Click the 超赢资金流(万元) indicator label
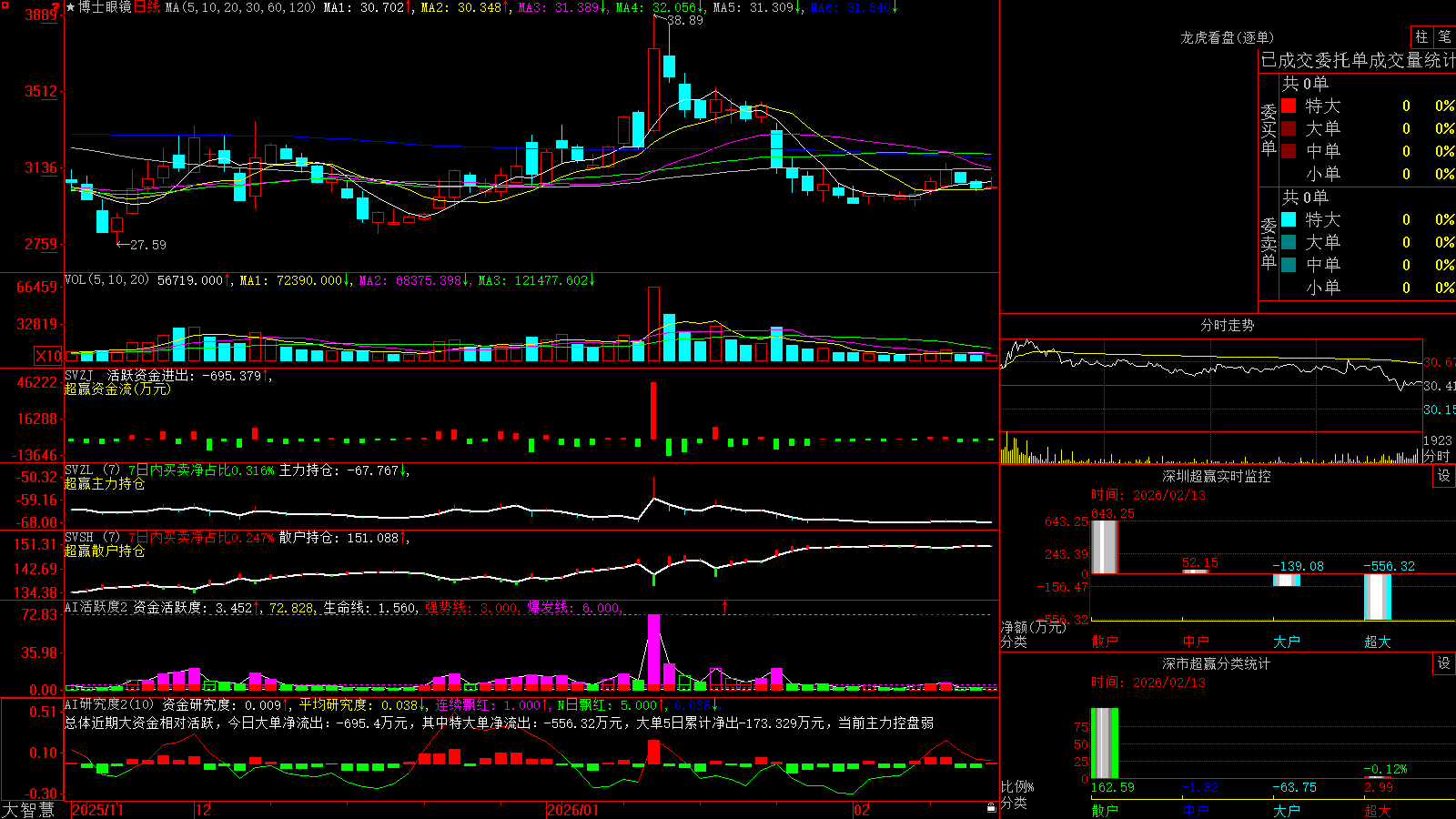Screen dimensions: 1456x819 [116, 389]
